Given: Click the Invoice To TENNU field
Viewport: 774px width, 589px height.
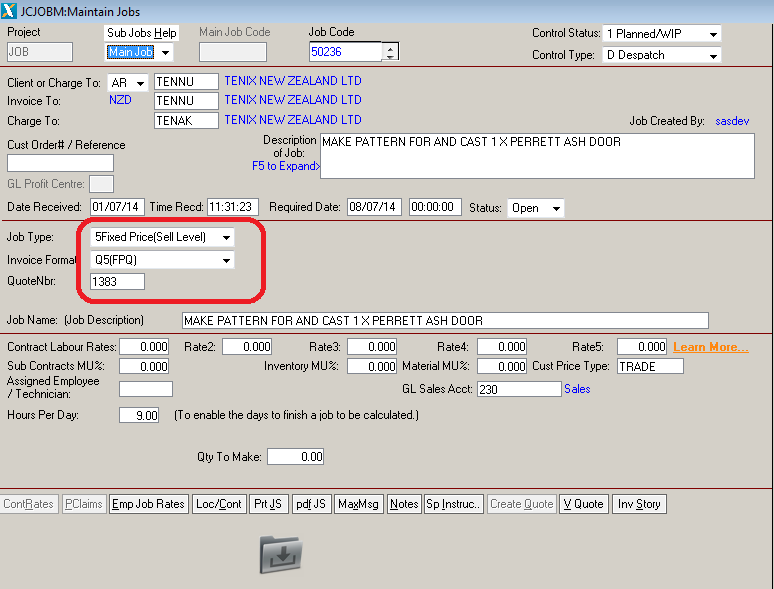Looking at the screenshot, I should [x=186, y=101].
